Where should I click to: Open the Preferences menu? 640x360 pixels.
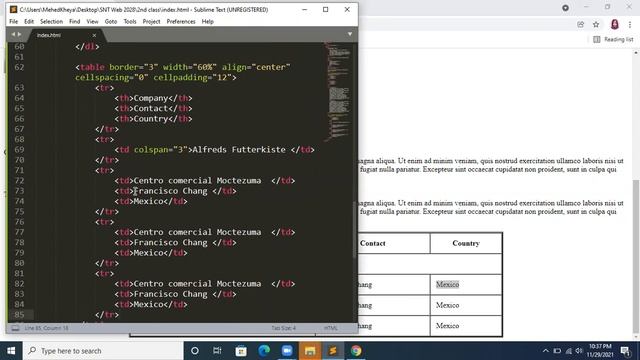pyautogui.click(x=181, y=22)
